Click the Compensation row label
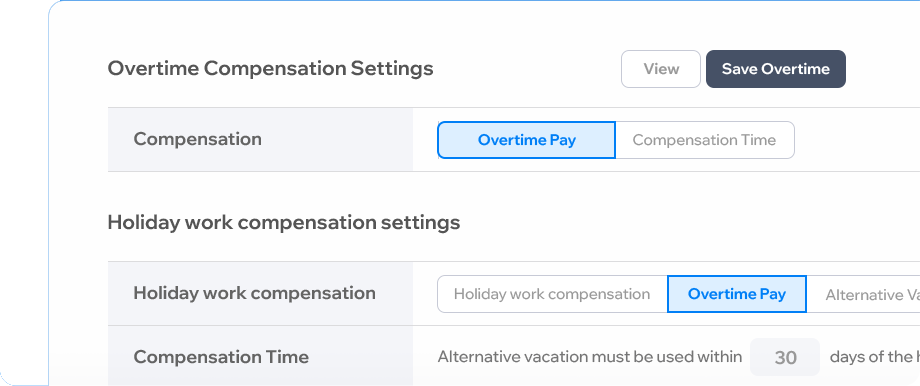 coord(198,140)
